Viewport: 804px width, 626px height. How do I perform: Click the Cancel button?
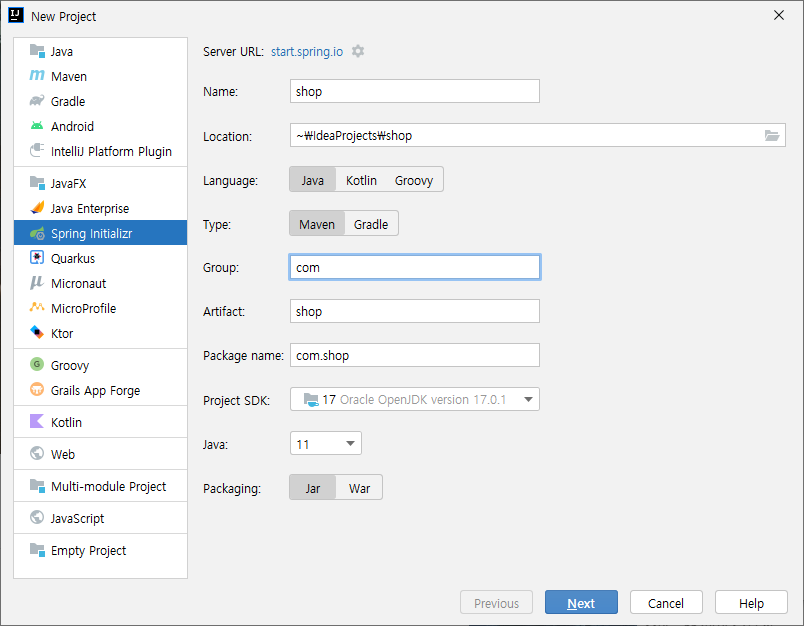(x=666, y=602)
